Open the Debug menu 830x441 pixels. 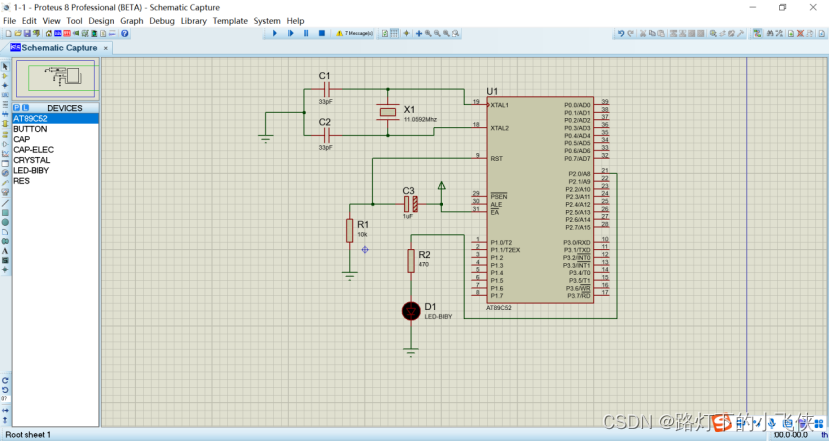(162, 21)
